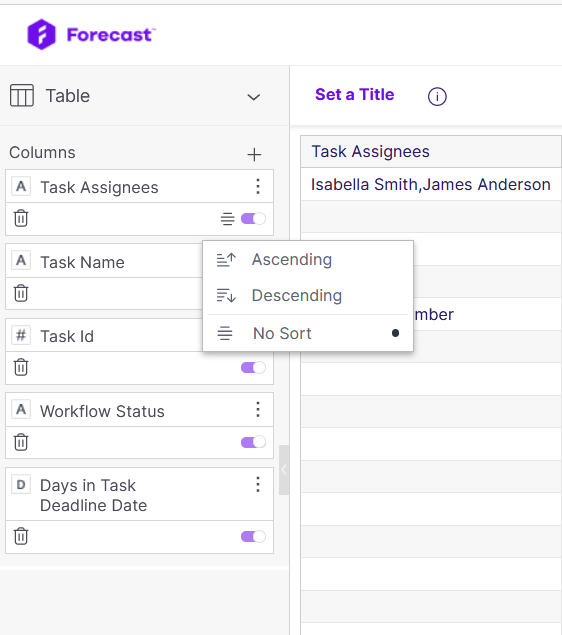This screenshot has height=635, width=562.
Task: Toggle the Task Id column switch
Action: pyautogui.click(x=253, y=368)
